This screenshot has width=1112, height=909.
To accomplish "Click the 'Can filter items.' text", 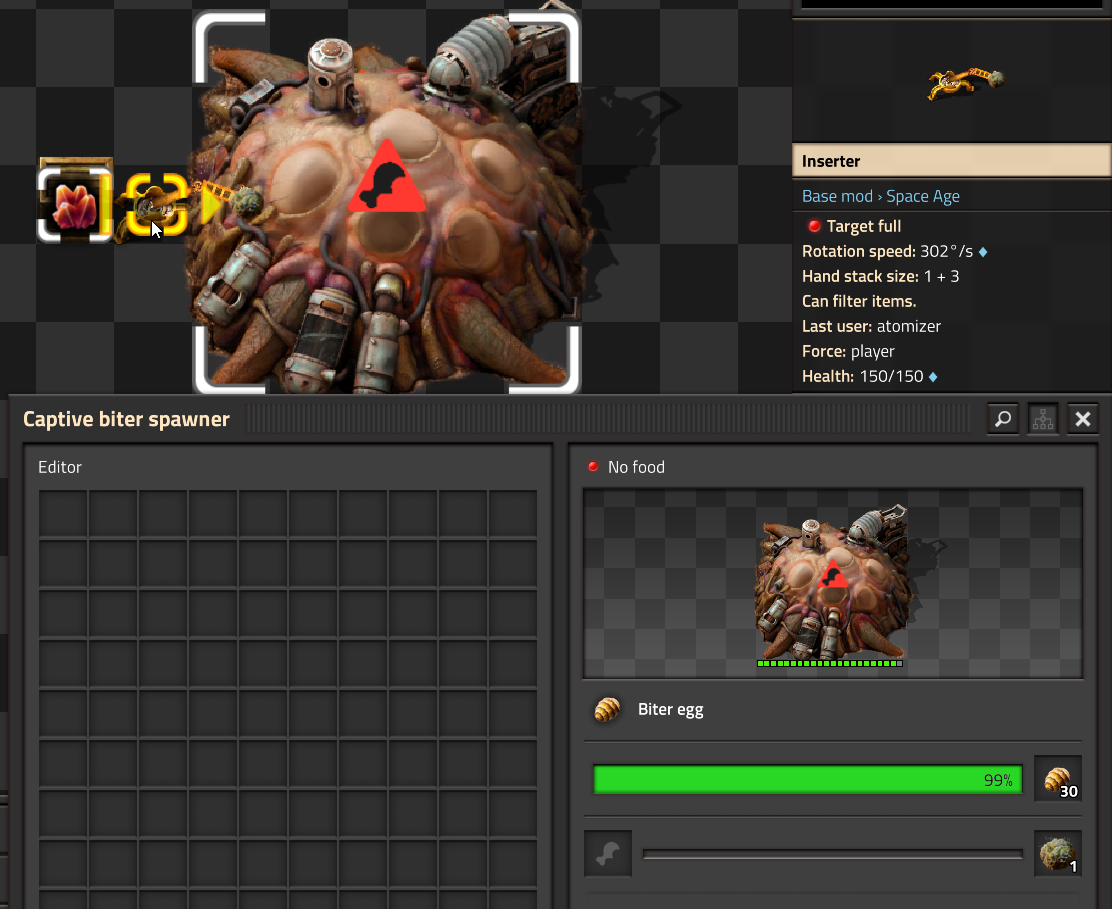I will (859, 301).
